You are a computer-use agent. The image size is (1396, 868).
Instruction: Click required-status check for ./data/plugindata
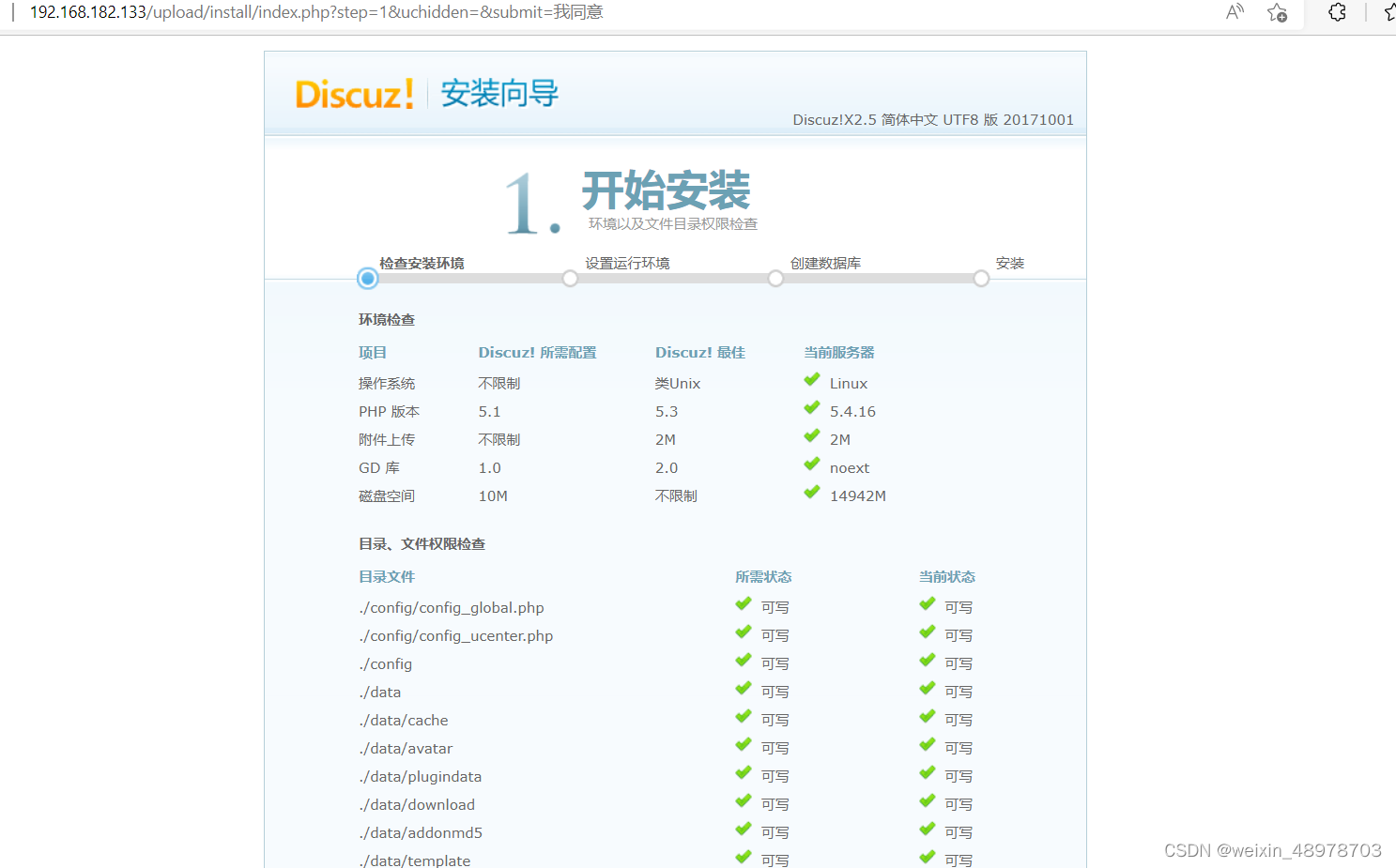(x=744, y=773)
